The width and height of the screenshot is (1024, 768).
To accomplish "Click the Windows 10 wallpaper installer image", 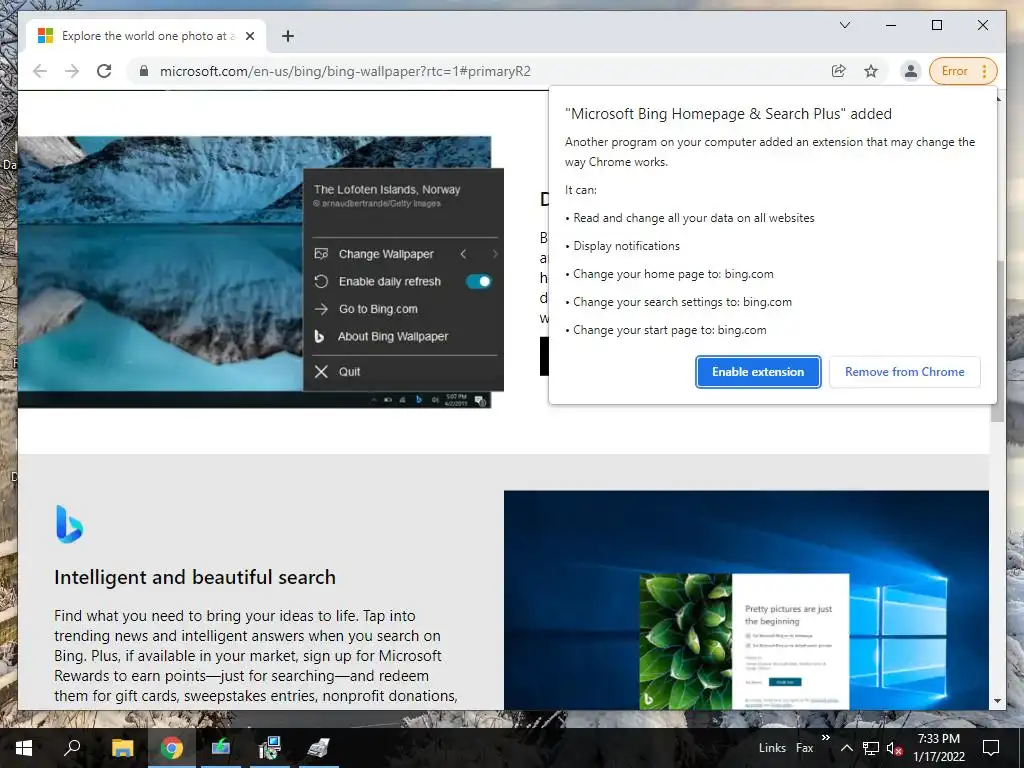I will click(x=746, y=600).
